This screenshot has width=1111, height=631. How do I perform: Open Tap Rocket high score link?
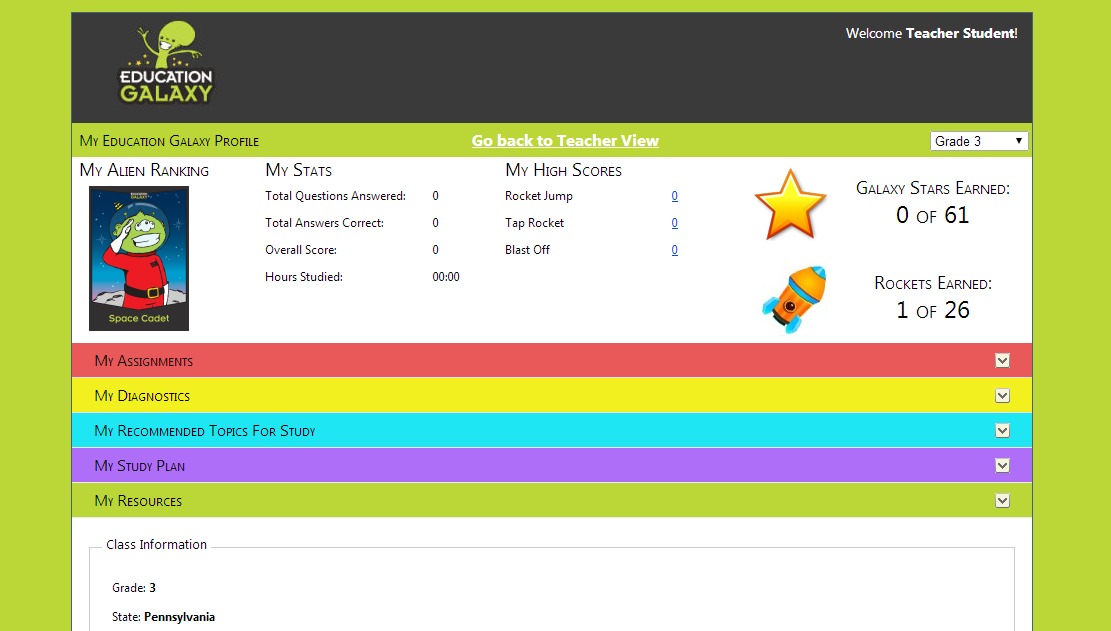coord(675,223)
